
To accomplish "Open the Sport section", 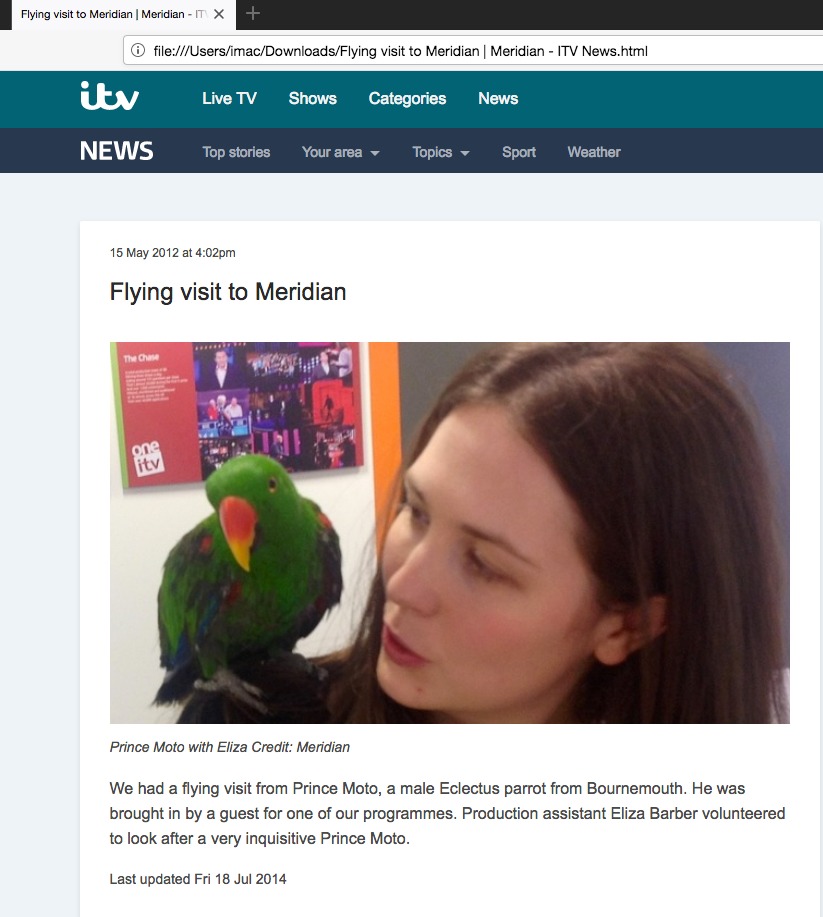I will [x=519, y=152].
